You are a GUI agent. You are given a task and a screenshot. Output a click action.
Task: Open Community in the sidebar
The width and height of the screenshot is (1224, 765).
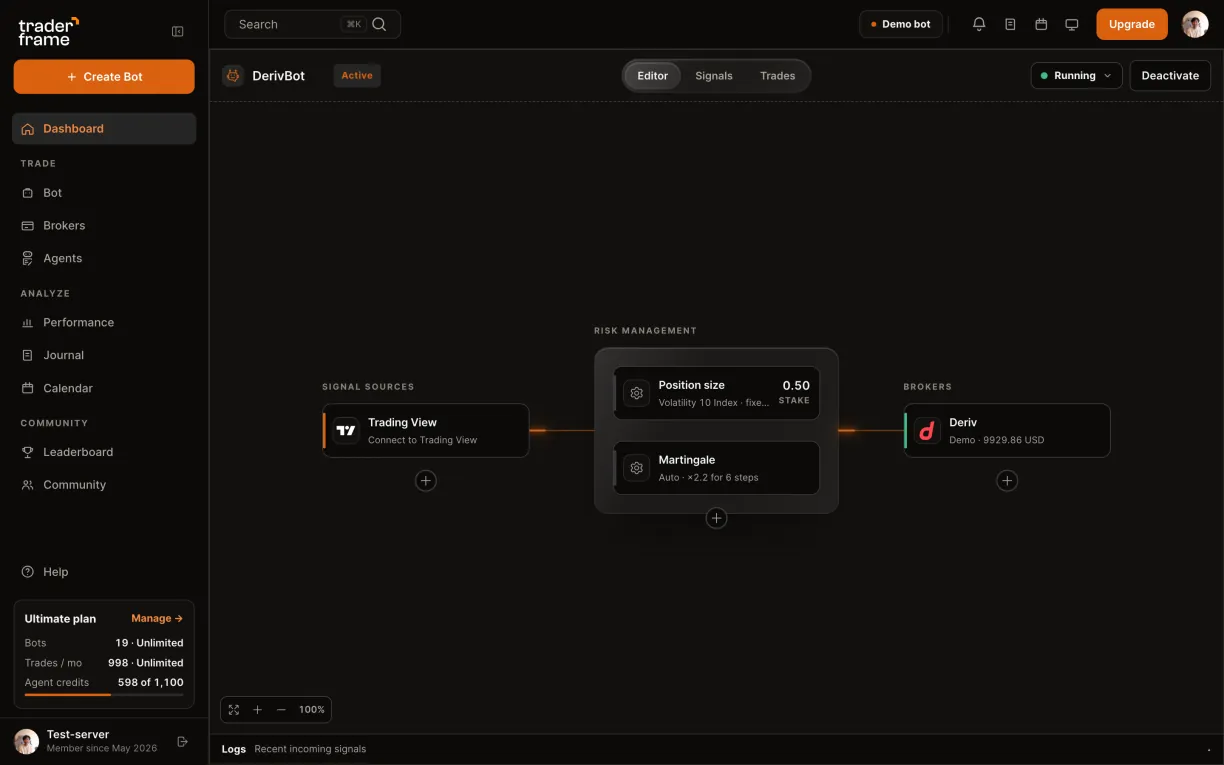pyautogui.click(x=104, y=485)
